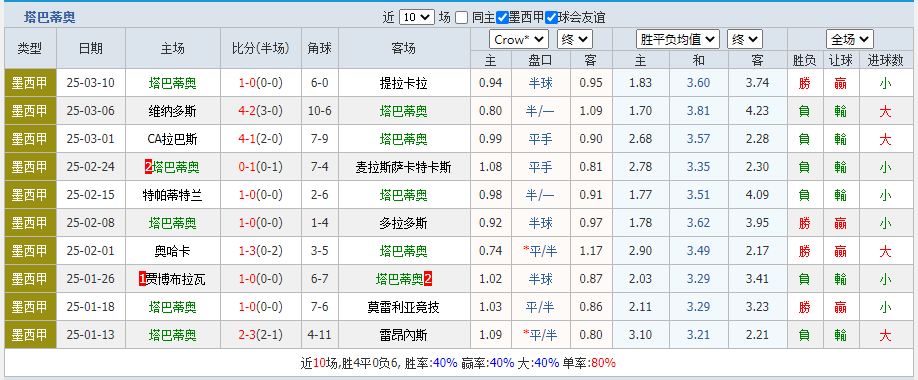This screenshot has width=918, height=380.
Task: Open the 终 dropdown beside 胜平负均值
Action: click(745, 40)
